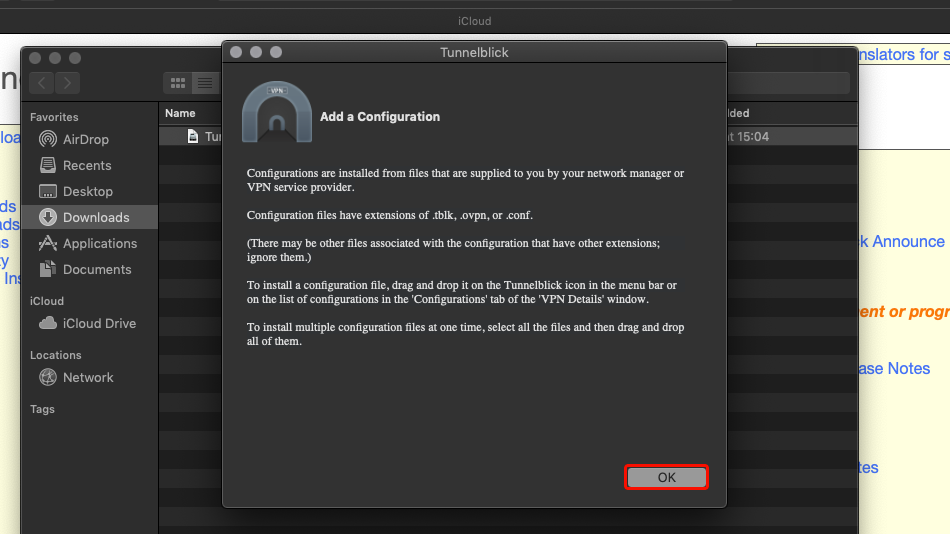Screen dimensions: 950x534
Task: Open Applications from the Finder sidebar
Action: coord(99,243)
